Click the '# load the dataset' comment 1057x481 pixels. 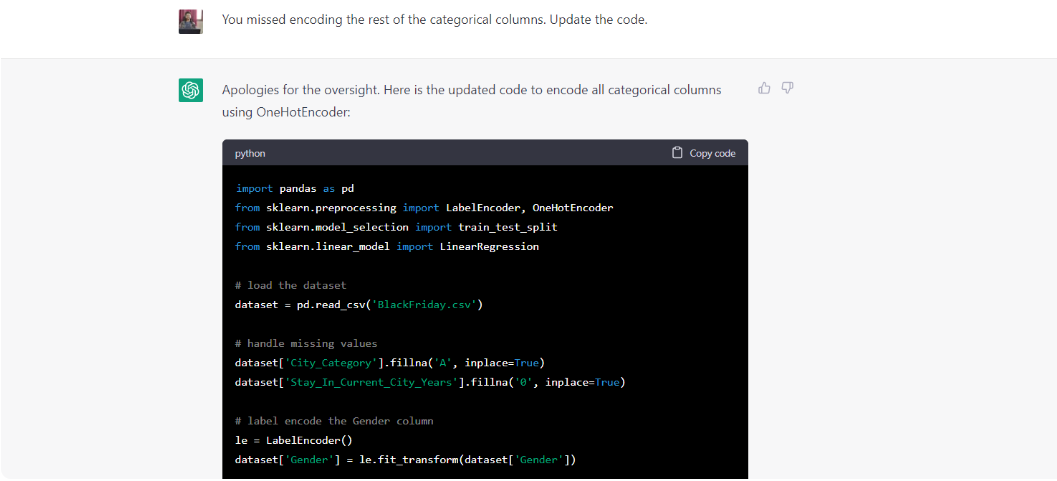point(291,285)
